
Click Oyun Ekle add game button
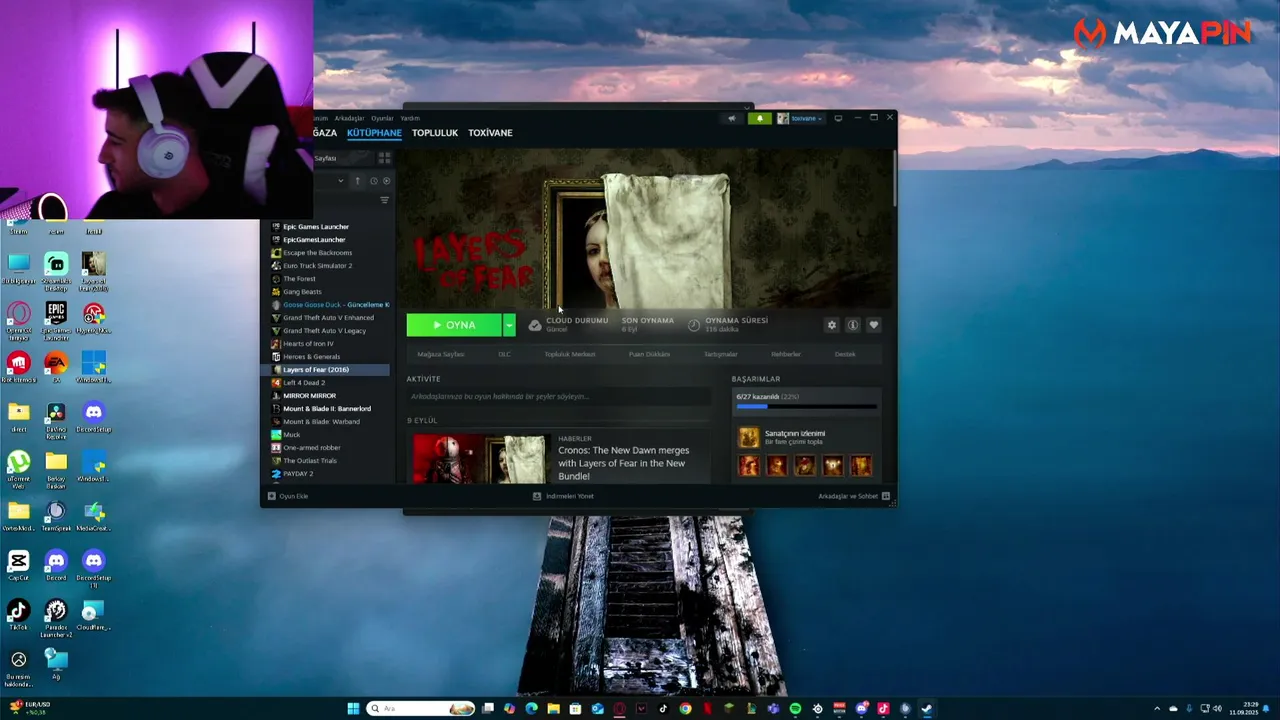coord(288,496)
